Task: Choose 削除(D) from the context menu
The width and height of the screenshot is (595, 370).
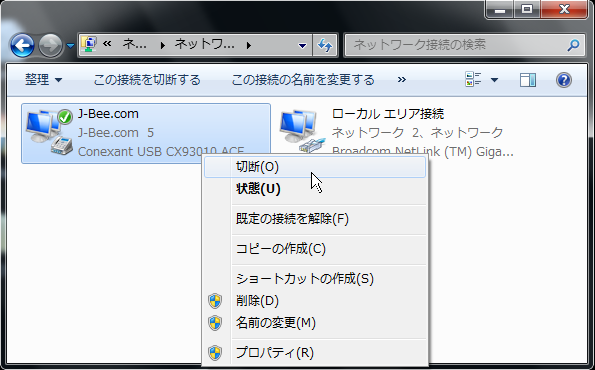Action: (x=315, y=301)
